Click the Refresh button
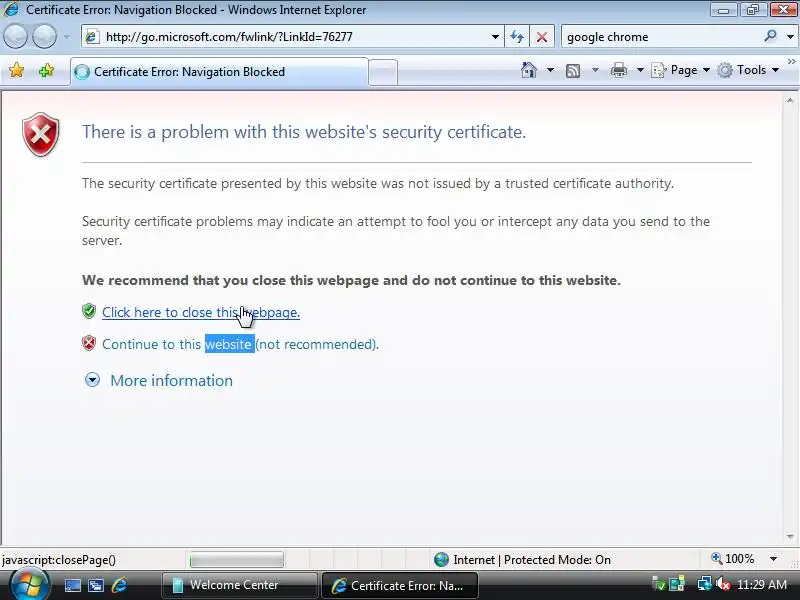 tap(517, 37)
